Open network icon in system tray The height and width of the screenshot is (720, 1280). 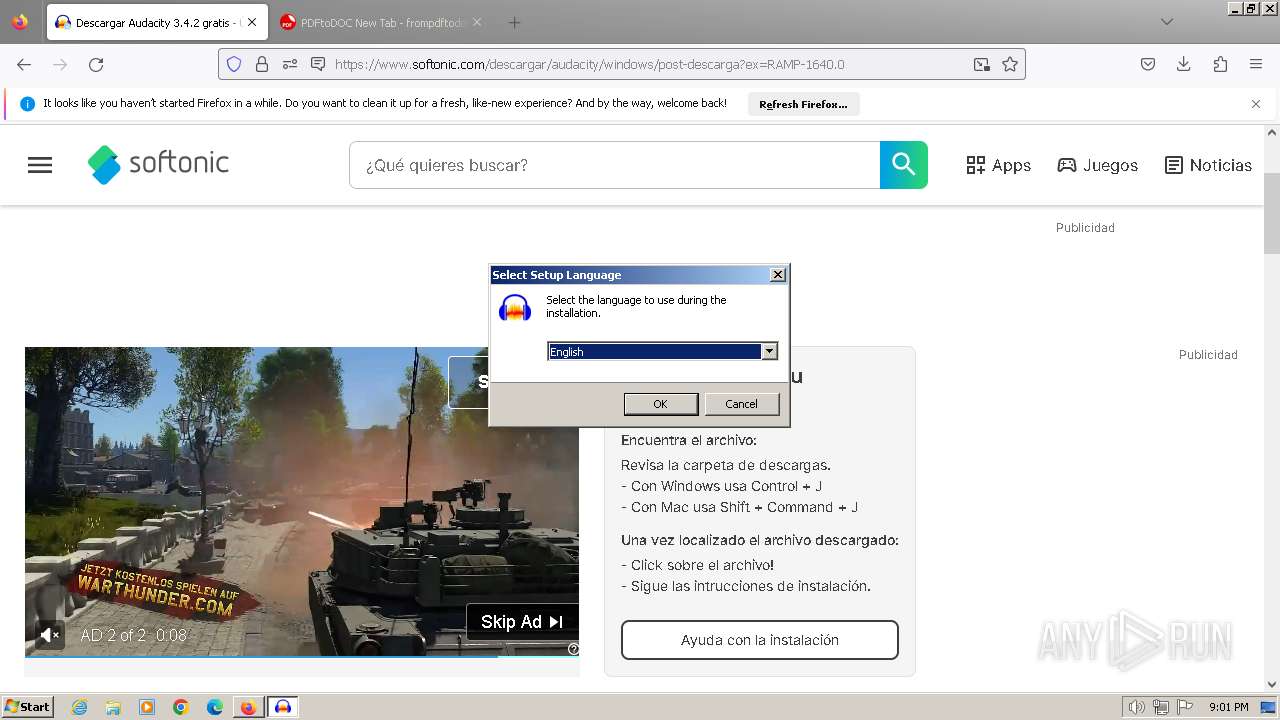[1160, 707]
